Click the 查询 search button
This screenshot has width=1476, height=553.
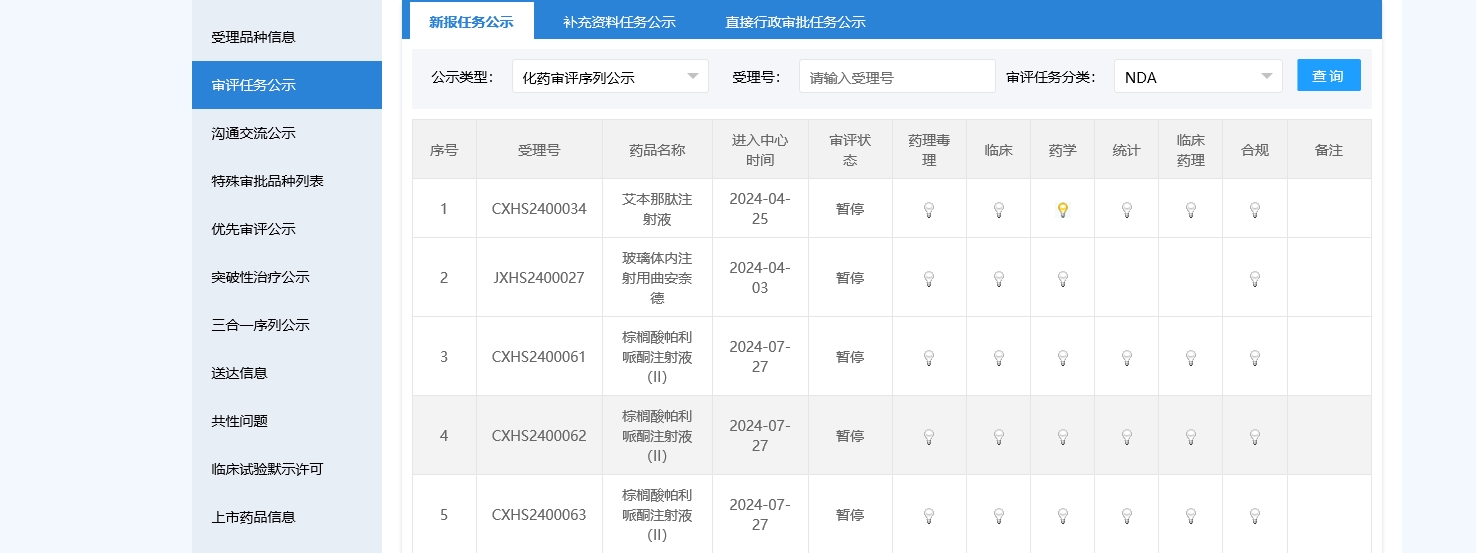(1329, 75)
